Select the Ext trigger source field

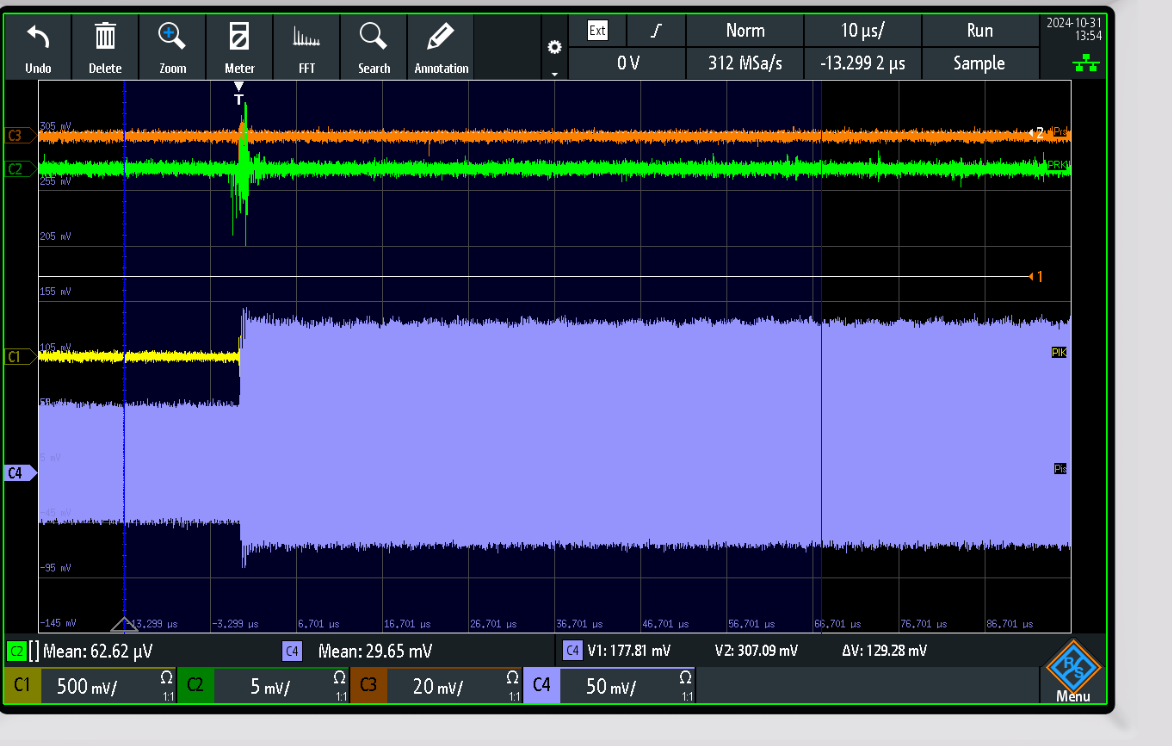(598, 31)
